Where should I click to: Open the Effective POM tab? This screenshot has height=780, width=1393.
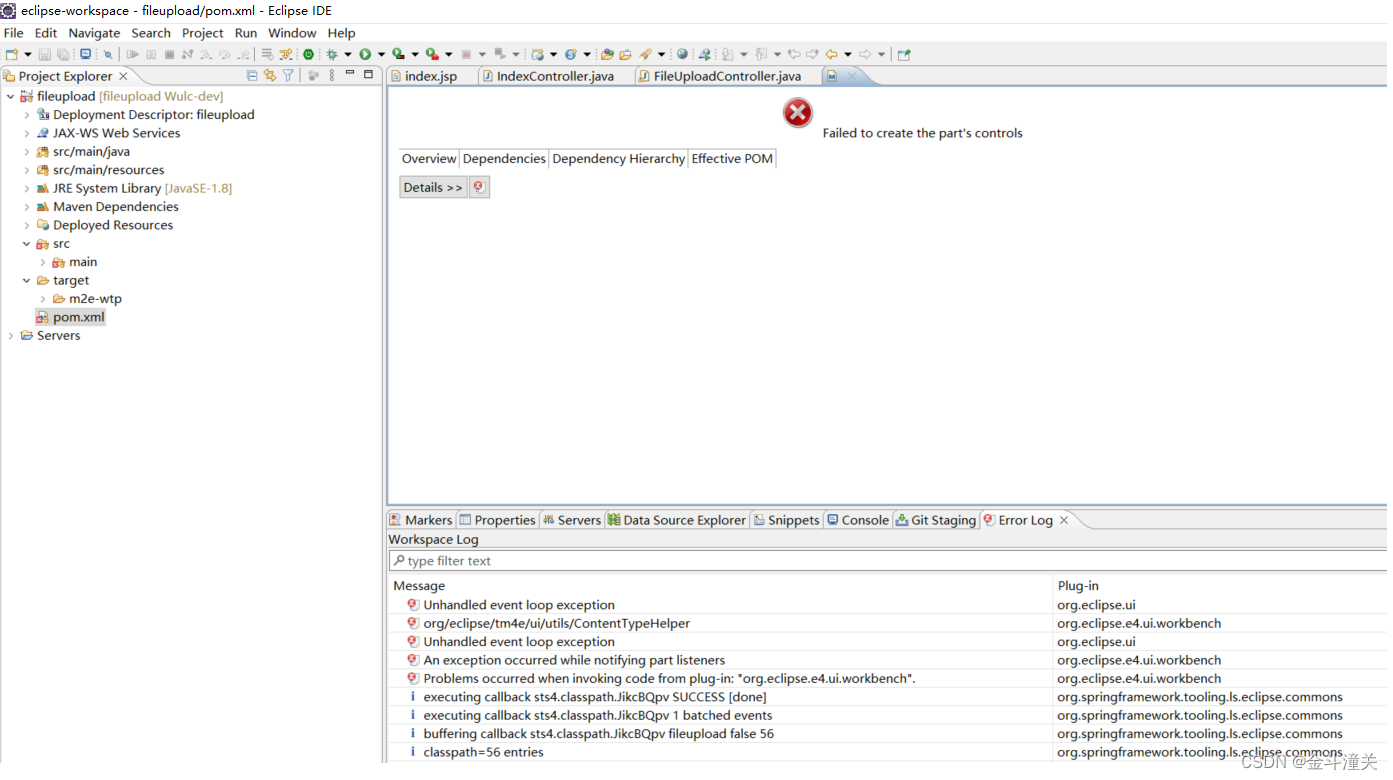[732, 159]
